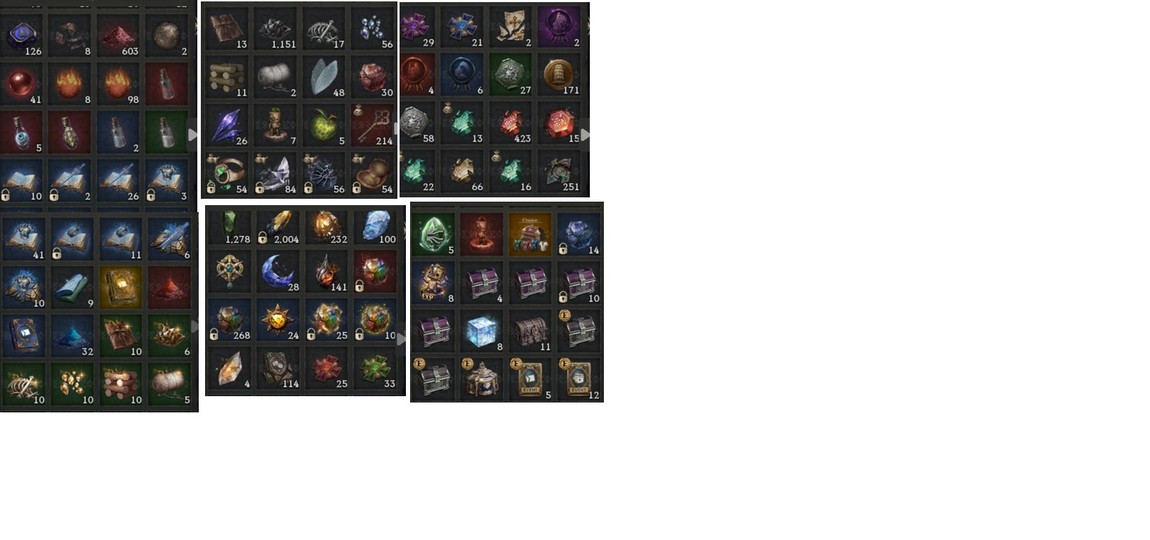This screenshot has height=540, width=1150.
Task: Select the golden sun emblem with 24
Action: 279,320
